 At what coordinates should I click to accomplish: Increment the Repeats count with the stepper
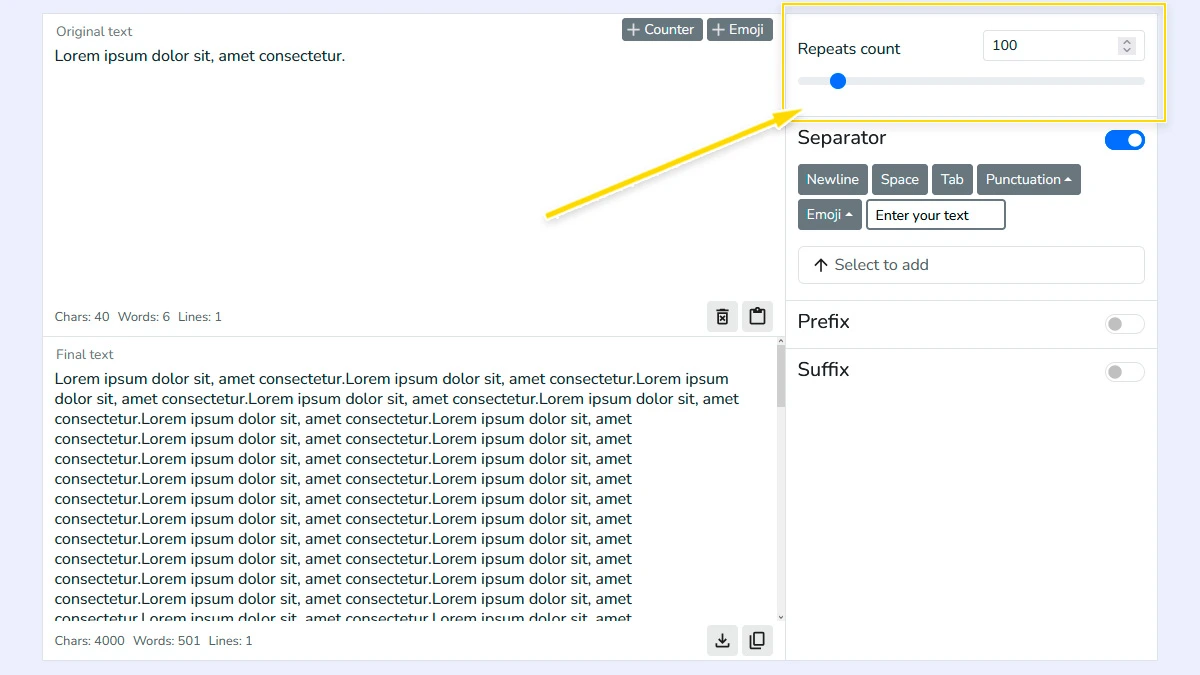click(1127, 41)
